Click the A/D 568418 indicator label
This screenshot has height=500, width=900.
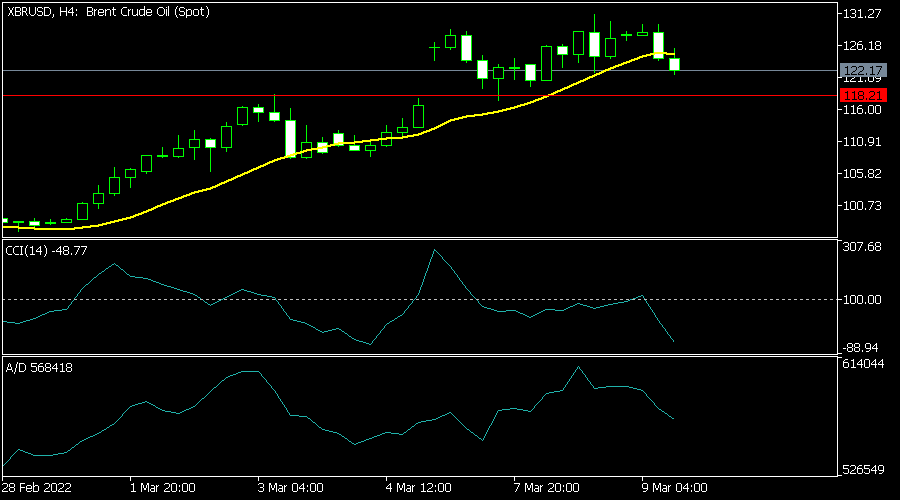click(39, 368)
